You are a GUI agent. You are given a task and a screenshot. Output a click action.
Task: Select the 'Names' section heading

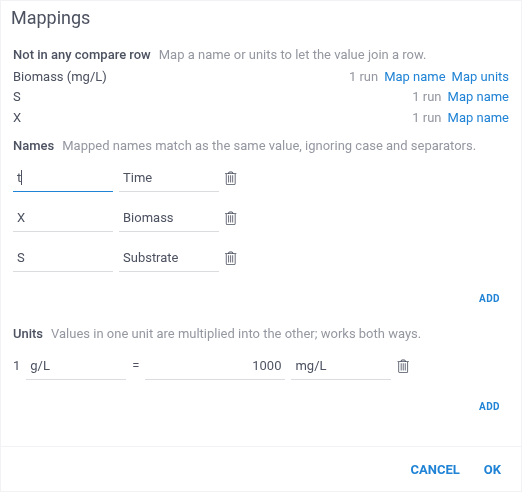33,146
